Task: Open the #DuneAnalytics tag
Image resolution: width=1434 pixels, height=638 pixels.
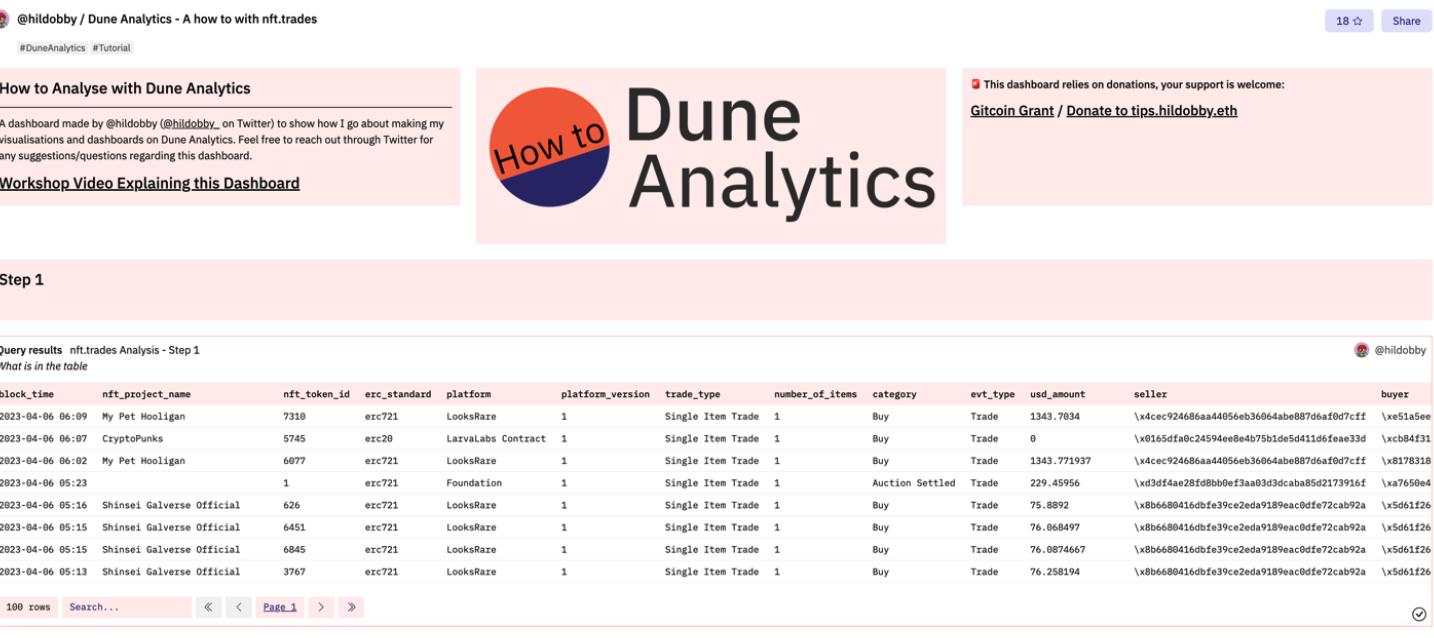Action: coord(52,48)
